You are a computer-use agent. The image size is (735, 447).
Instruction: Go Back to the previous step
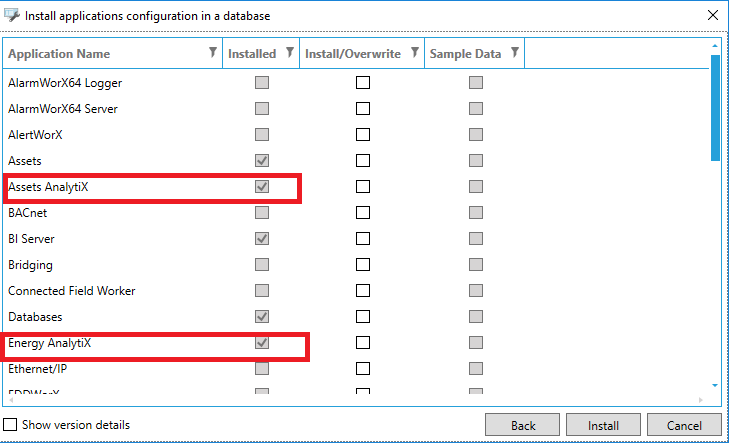point(522,425)
